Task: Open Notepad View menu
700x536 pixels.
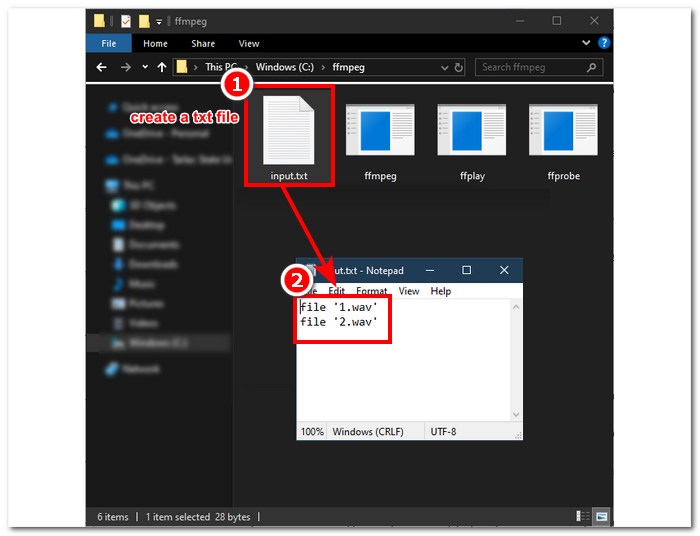Action: pyautogui.click(x=408, y=291)
